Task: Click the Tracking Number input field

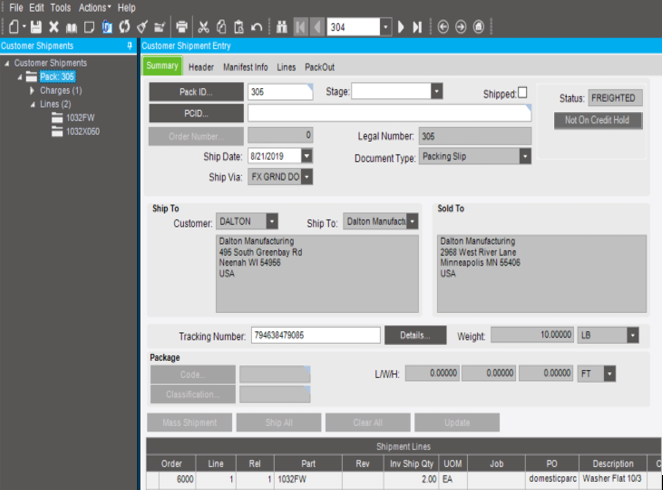Action: (x=315, y=335)
